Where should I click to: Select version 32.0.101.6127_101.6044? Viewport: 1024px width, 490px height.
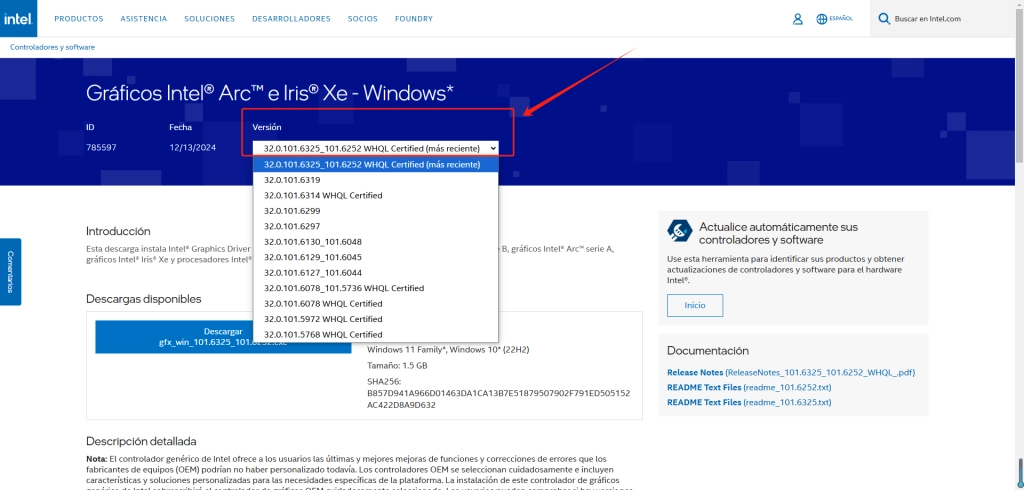pos(376,272)
